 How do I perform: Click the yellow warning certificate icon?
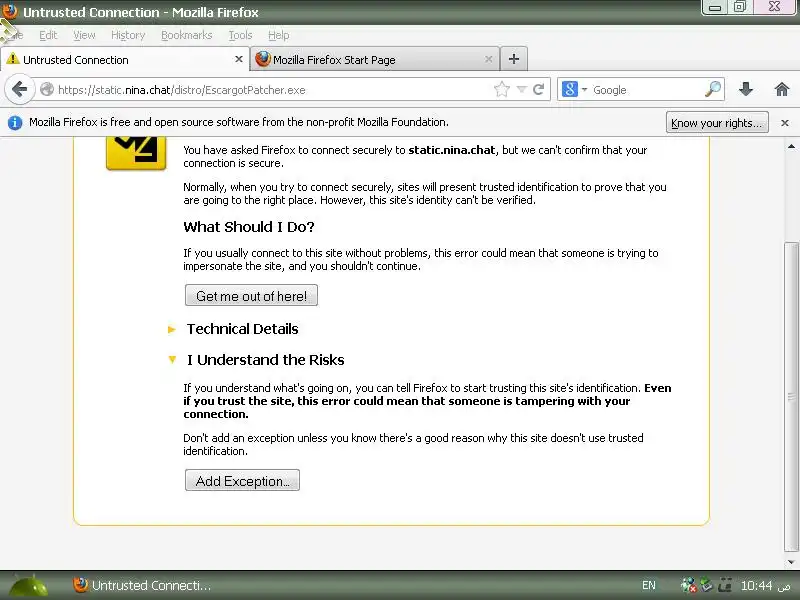136,154
